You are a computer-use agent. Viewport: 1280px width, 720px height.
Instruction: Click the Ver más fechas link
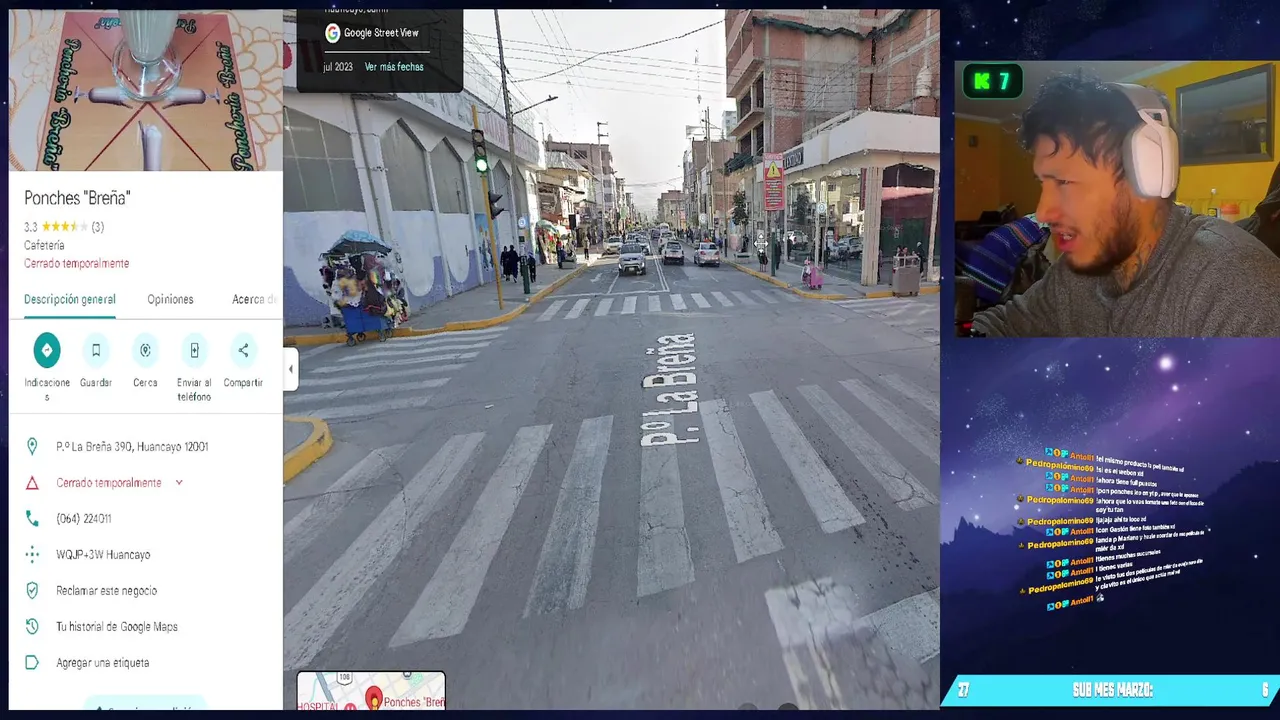394,67
